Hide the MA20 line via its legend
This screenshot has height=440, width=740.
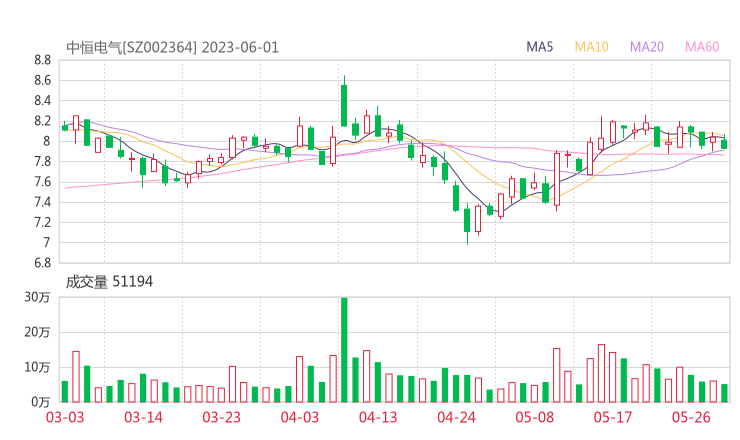(647, 47)
